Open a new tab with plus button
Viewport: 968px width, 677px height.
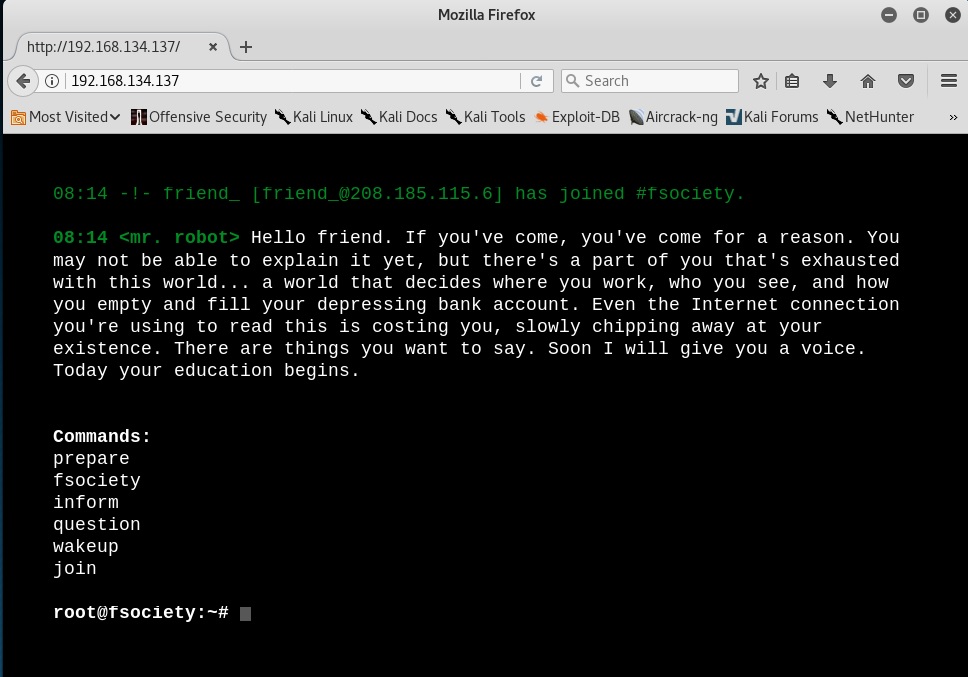coord(246,47)
